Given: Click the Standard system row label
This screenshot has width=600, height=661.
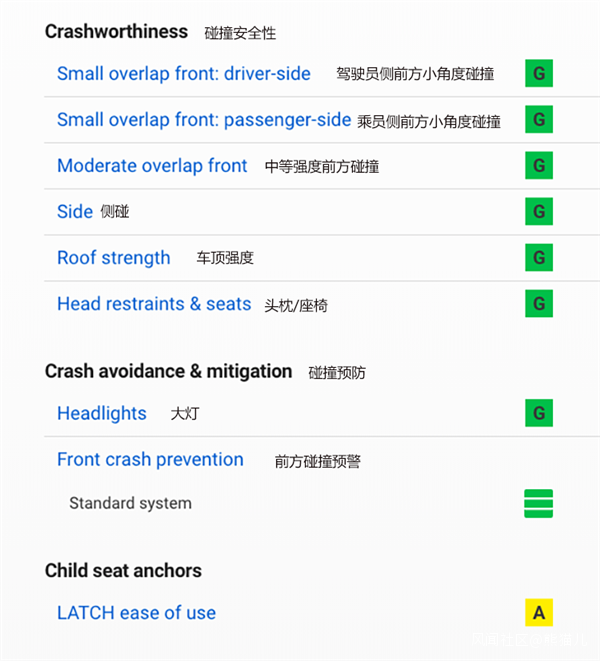Looking at the screenshot, I should [130, 503].
